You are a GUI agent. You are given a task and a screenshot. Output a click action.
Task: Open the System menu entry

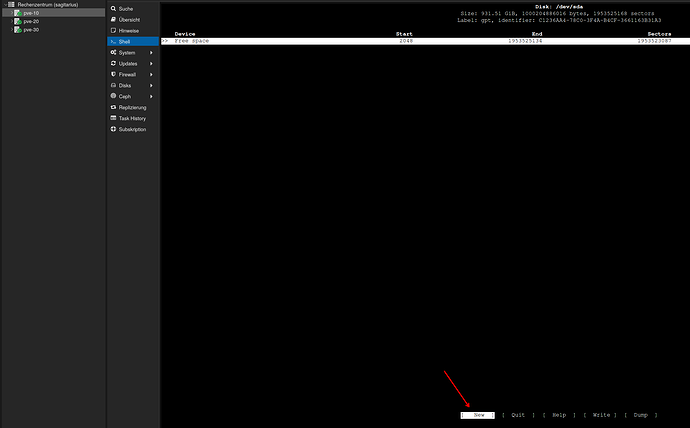[x=133, y=53]
